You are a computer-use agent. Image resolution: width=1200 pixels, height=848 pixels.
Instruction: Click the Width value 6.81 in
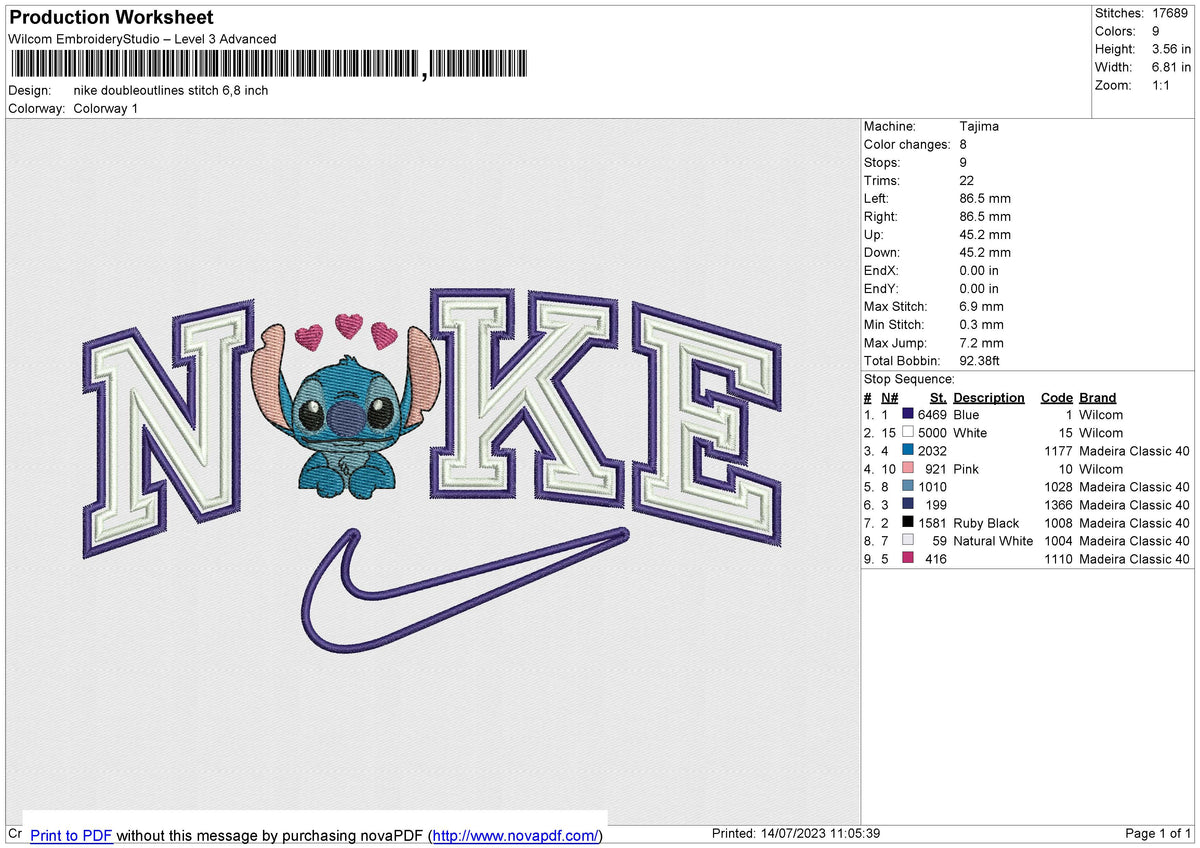1172,67
